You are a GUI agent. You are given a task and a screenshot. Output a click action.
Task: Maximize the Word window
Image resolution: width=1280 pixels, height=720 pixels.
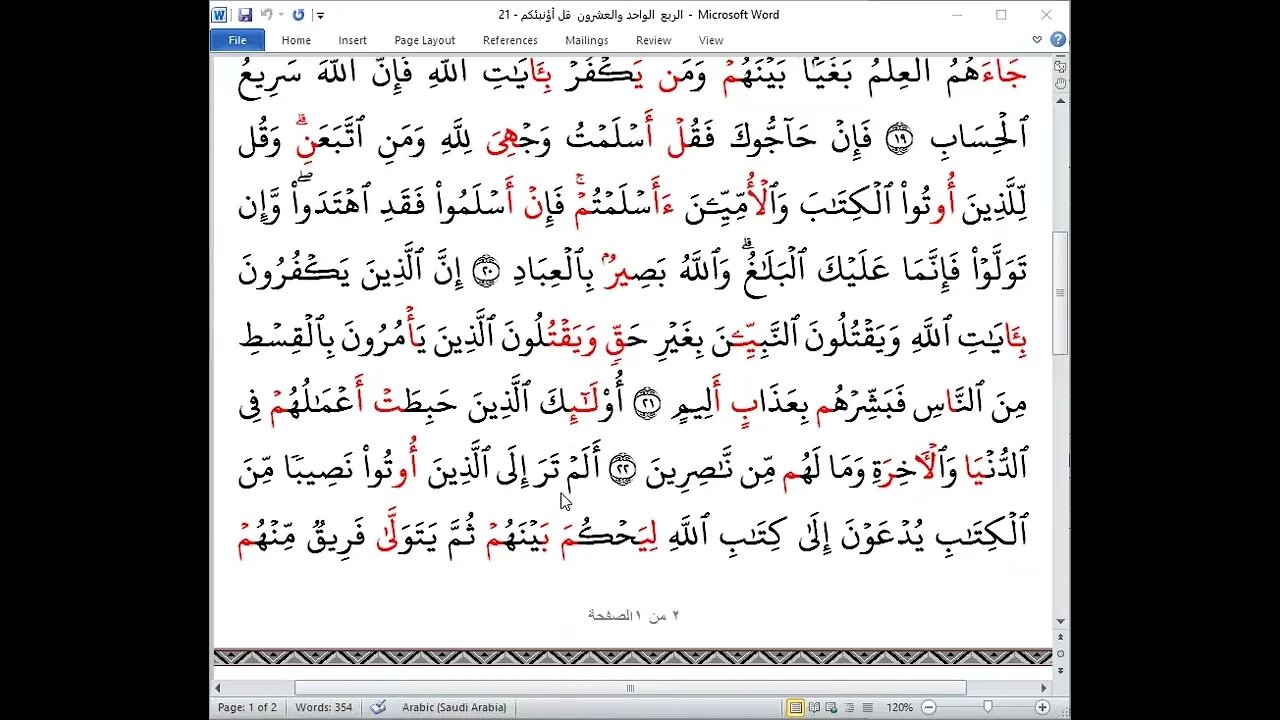coord(1001,15)
